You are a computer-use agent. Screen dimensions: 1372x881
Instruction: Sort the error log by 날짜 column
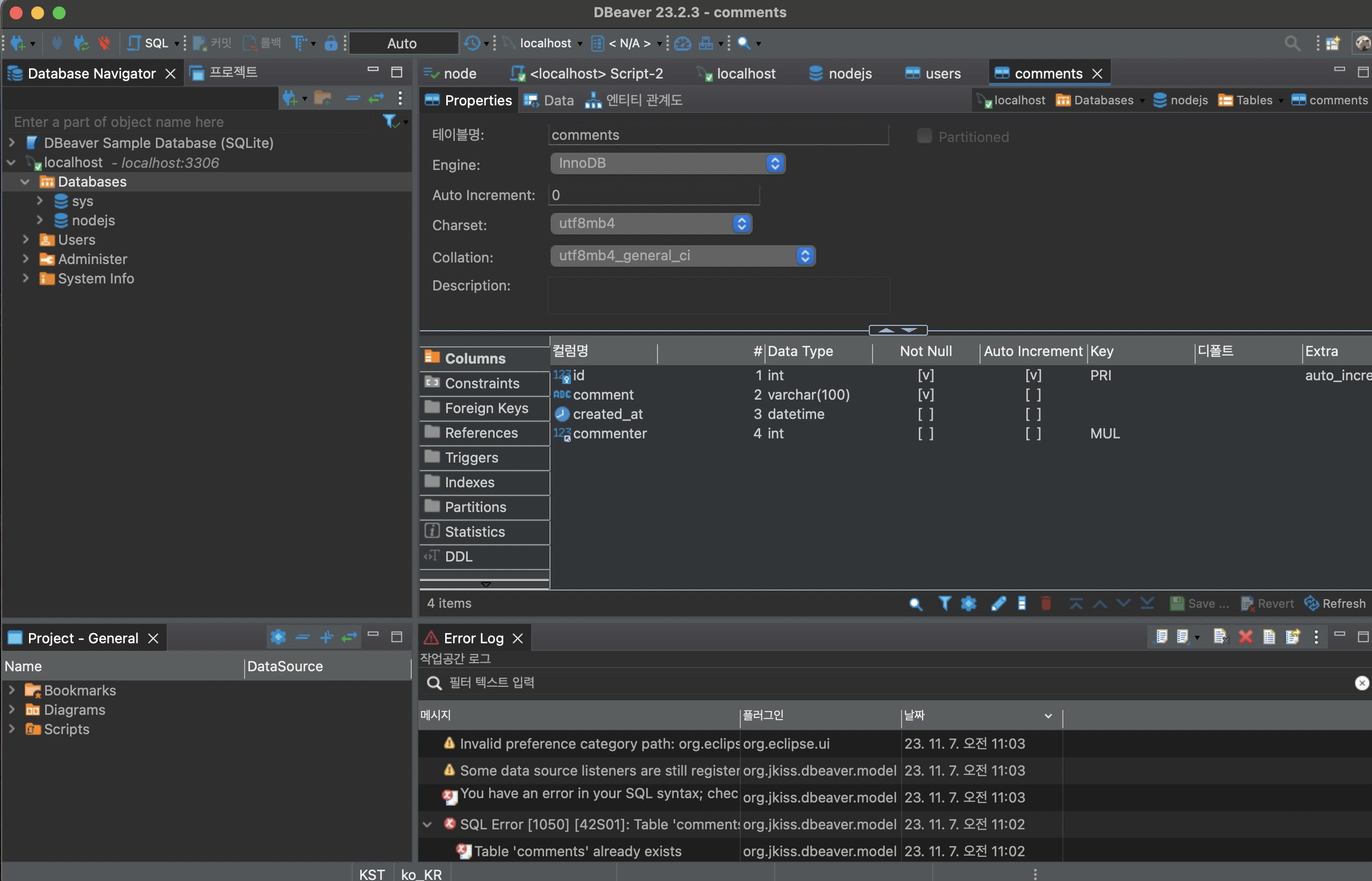(981, 715)
